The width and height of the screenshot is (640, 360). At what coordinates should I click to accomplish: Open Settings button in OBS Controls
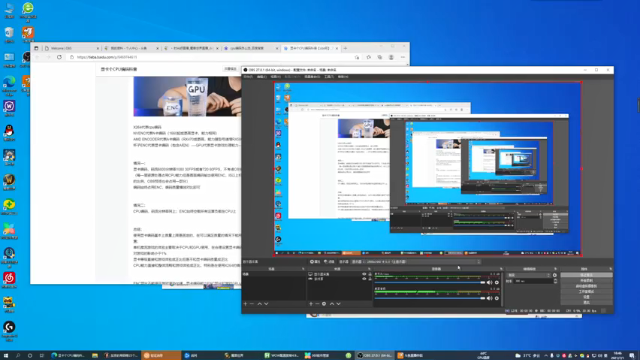tap(587, 297)
